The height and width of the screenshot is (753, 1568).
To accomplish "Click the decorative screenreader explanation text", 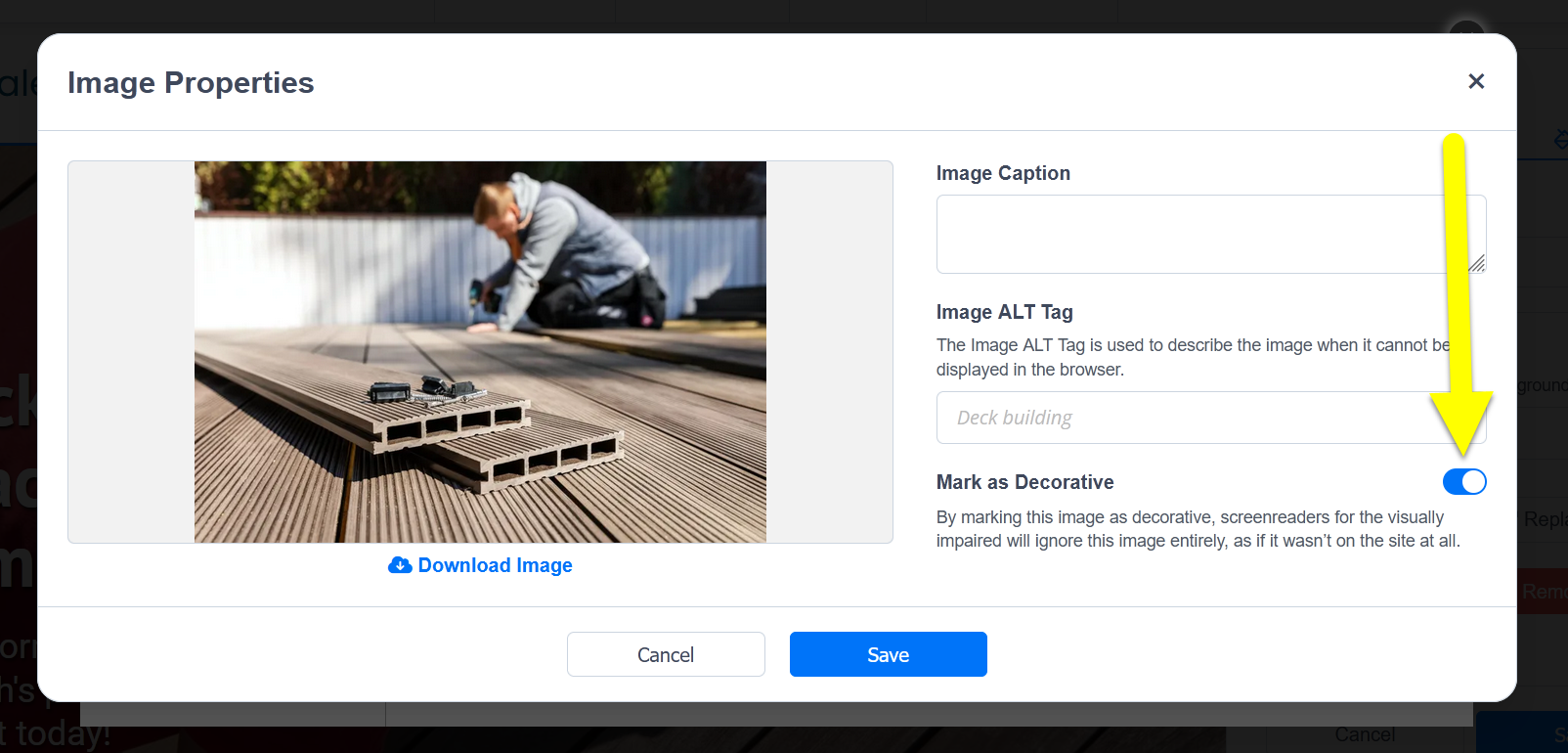I will point(1198,529).
